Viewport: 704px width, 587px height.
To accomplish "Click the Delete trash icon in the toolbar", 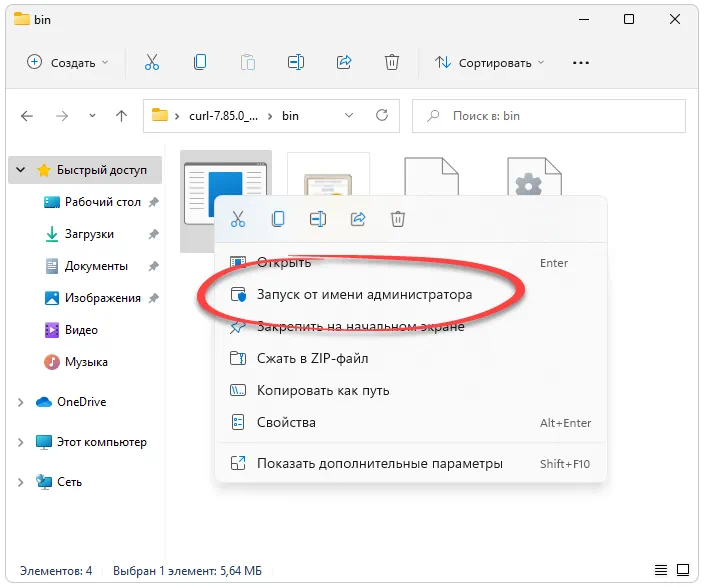I will pyautogui.click(x=392, y=62).
